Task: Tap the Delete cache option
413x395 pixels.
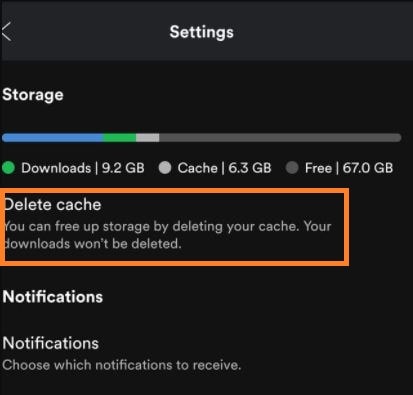Action: coord(173,227)
